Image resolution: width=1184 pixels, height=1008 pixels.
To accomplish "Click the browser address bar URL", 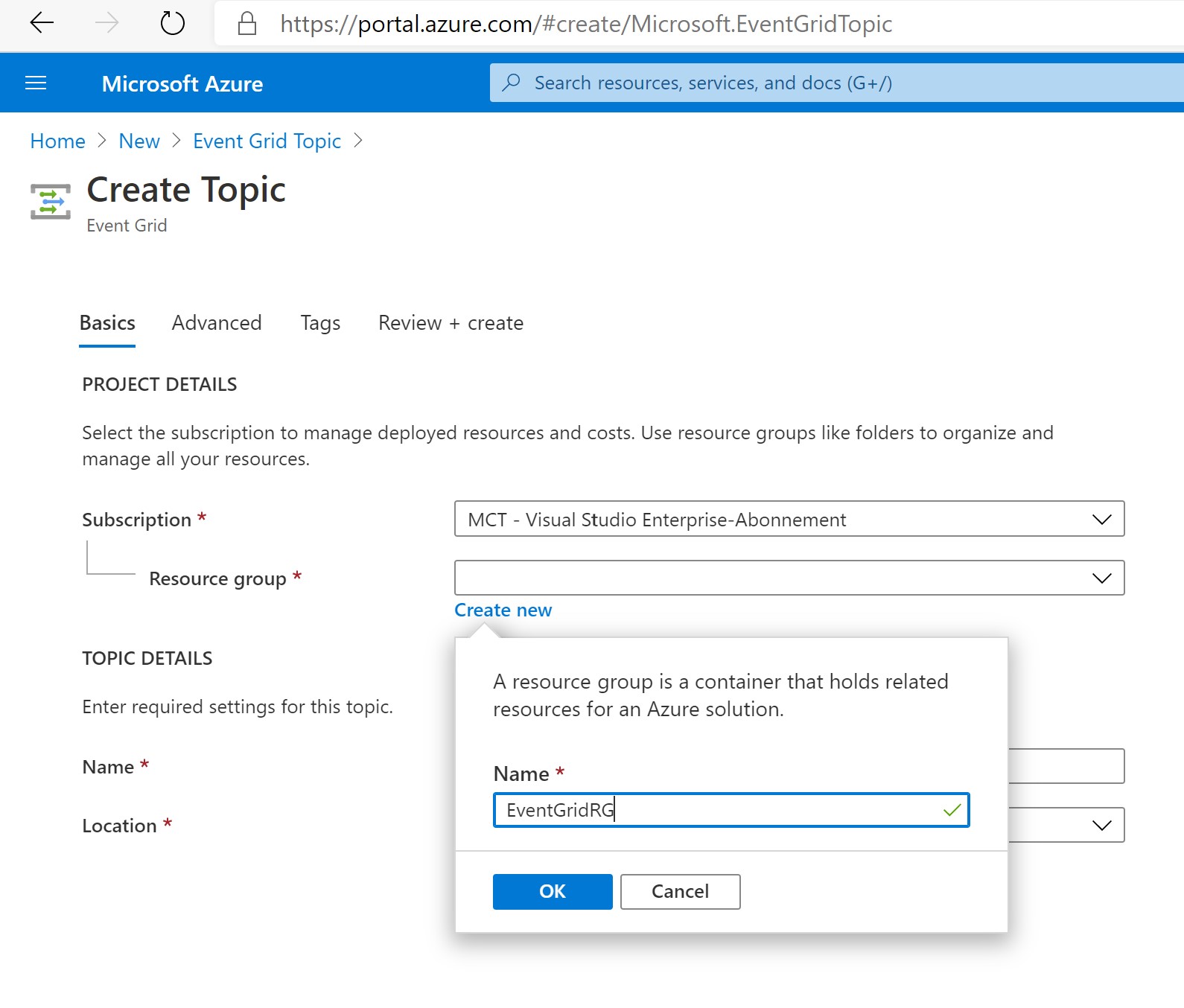I will pos(586,24).
